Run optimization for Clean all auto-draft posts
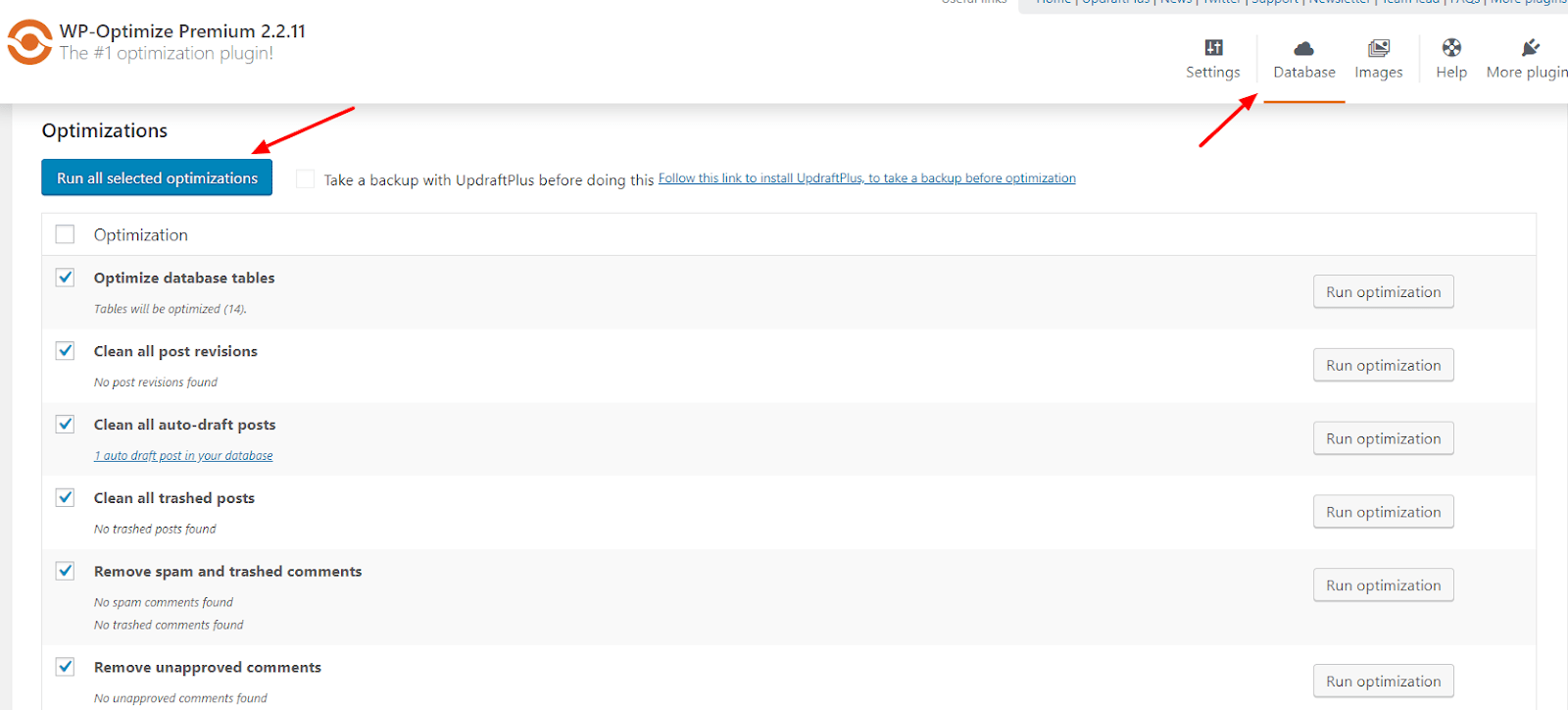Image resolution: width=1568 pixels, height=710 pixels. 1383,438
